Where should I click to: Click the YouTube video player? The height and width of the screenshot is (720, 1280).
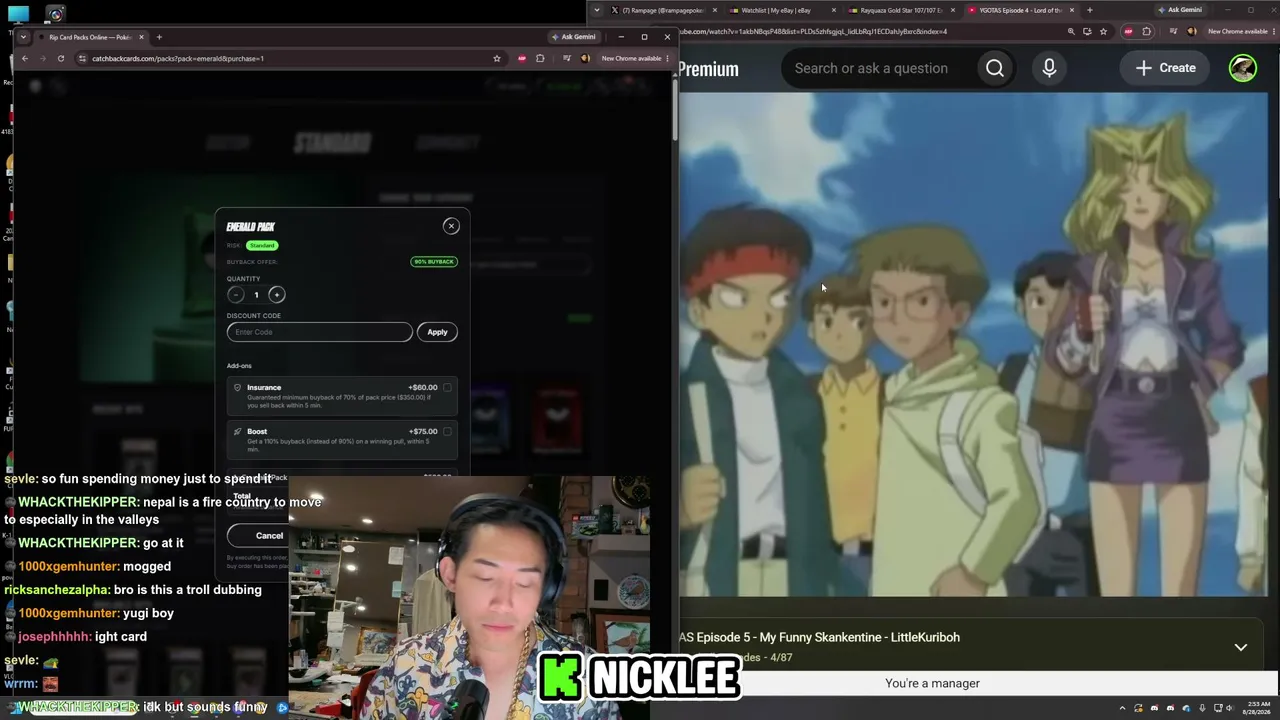pos(974,345)
